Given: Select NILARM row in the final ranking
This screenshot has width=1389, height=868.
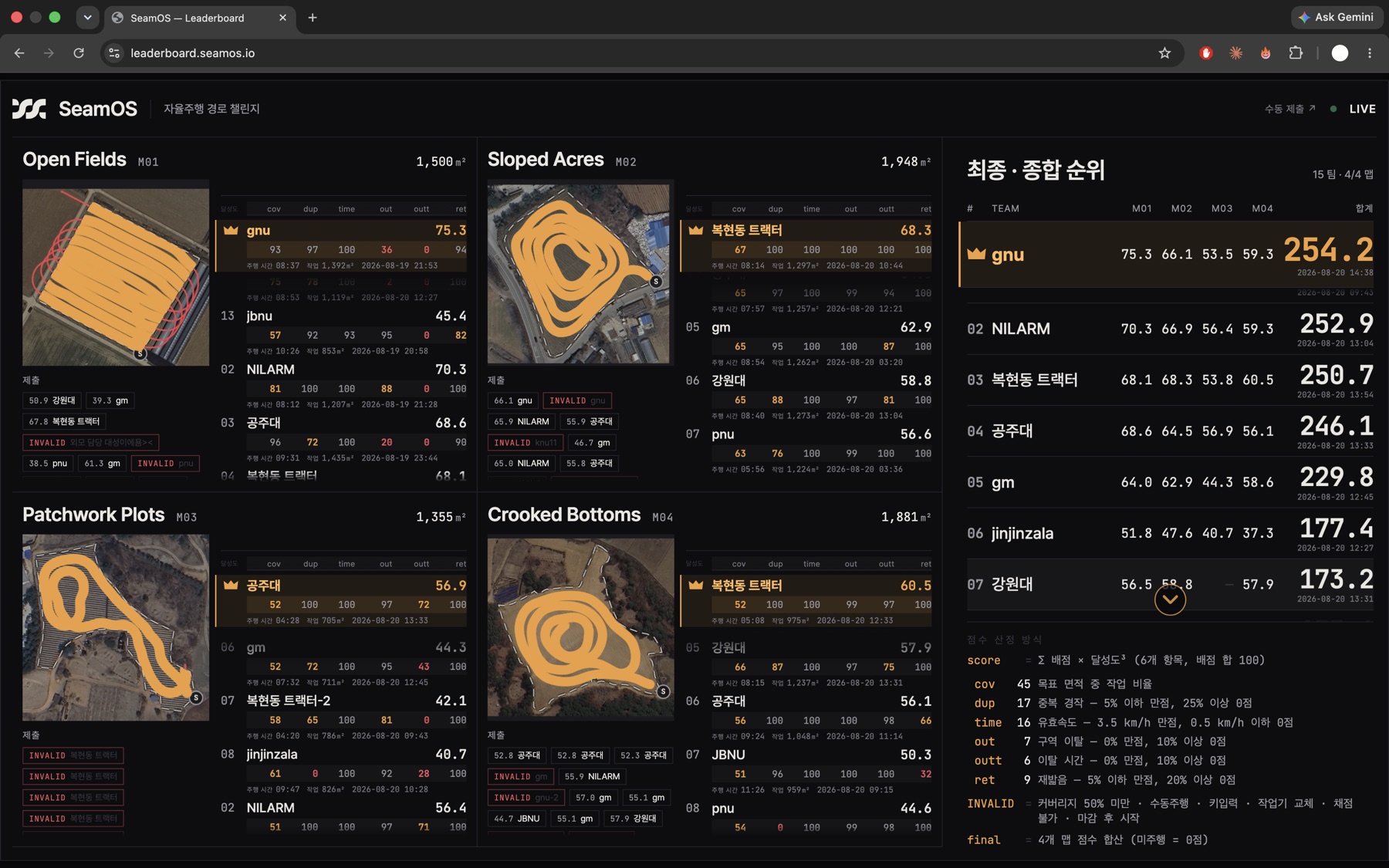Looking at the screenshot, I should tap(1170, 329).
